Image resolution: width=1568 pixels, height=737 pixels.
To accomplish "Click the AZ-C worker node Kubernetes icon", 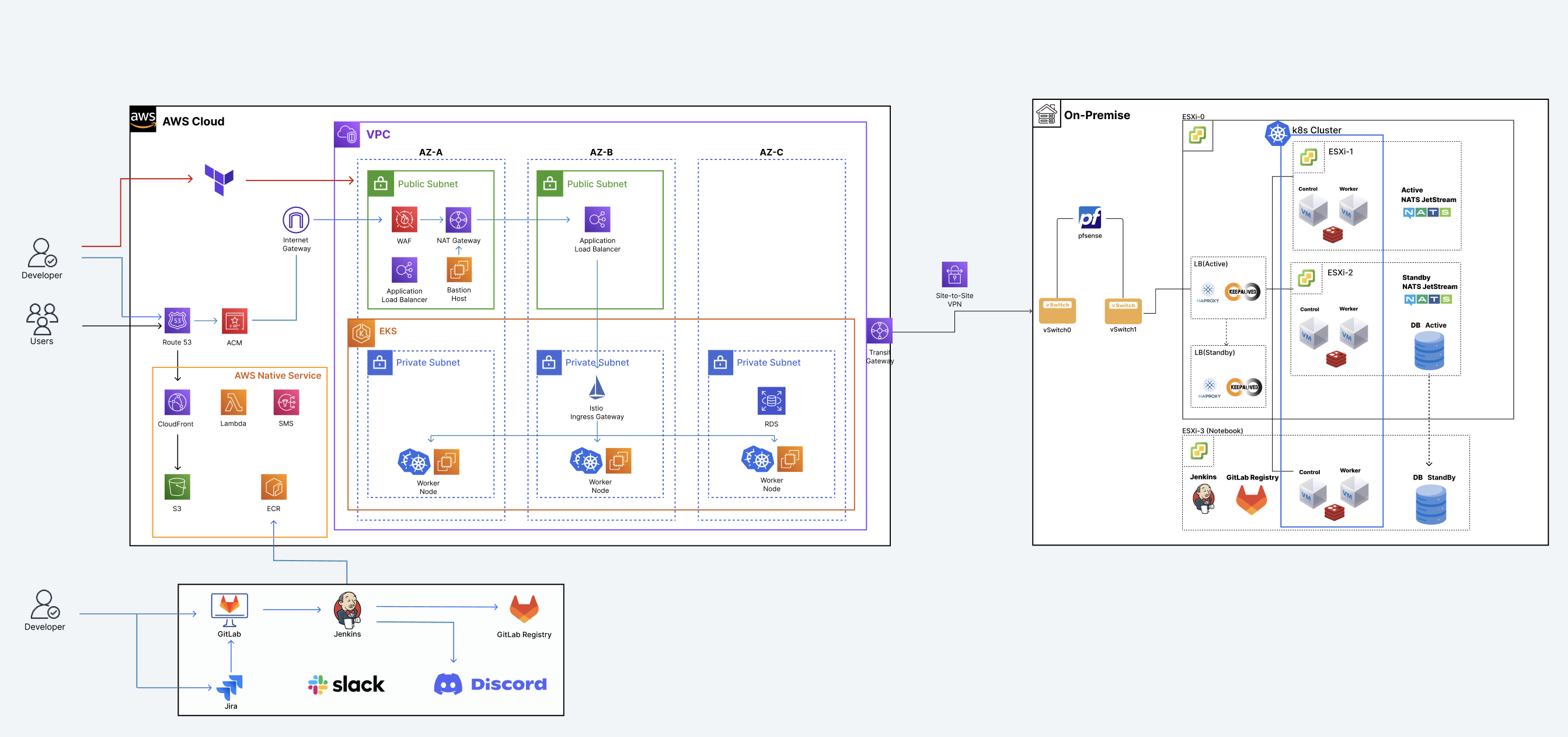I will (x=757, y=459).
